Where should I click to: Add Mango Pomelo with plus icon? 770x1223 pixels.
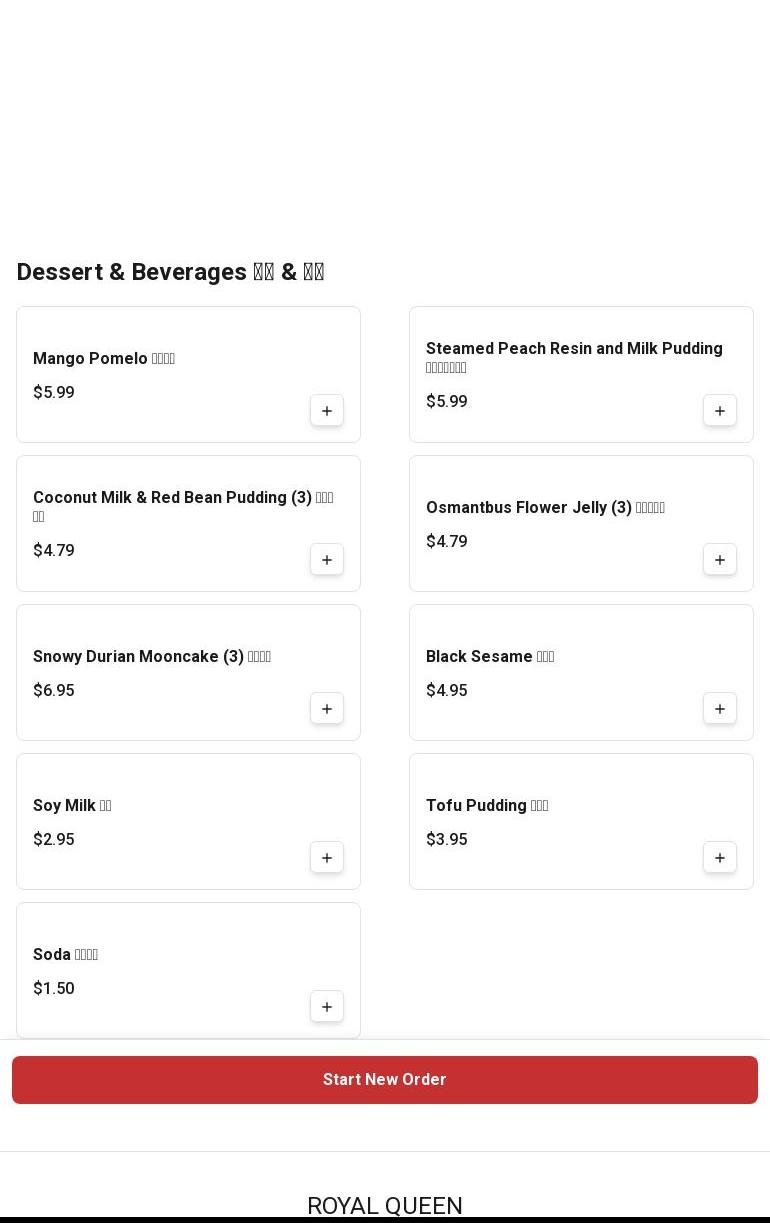(327, 411)
